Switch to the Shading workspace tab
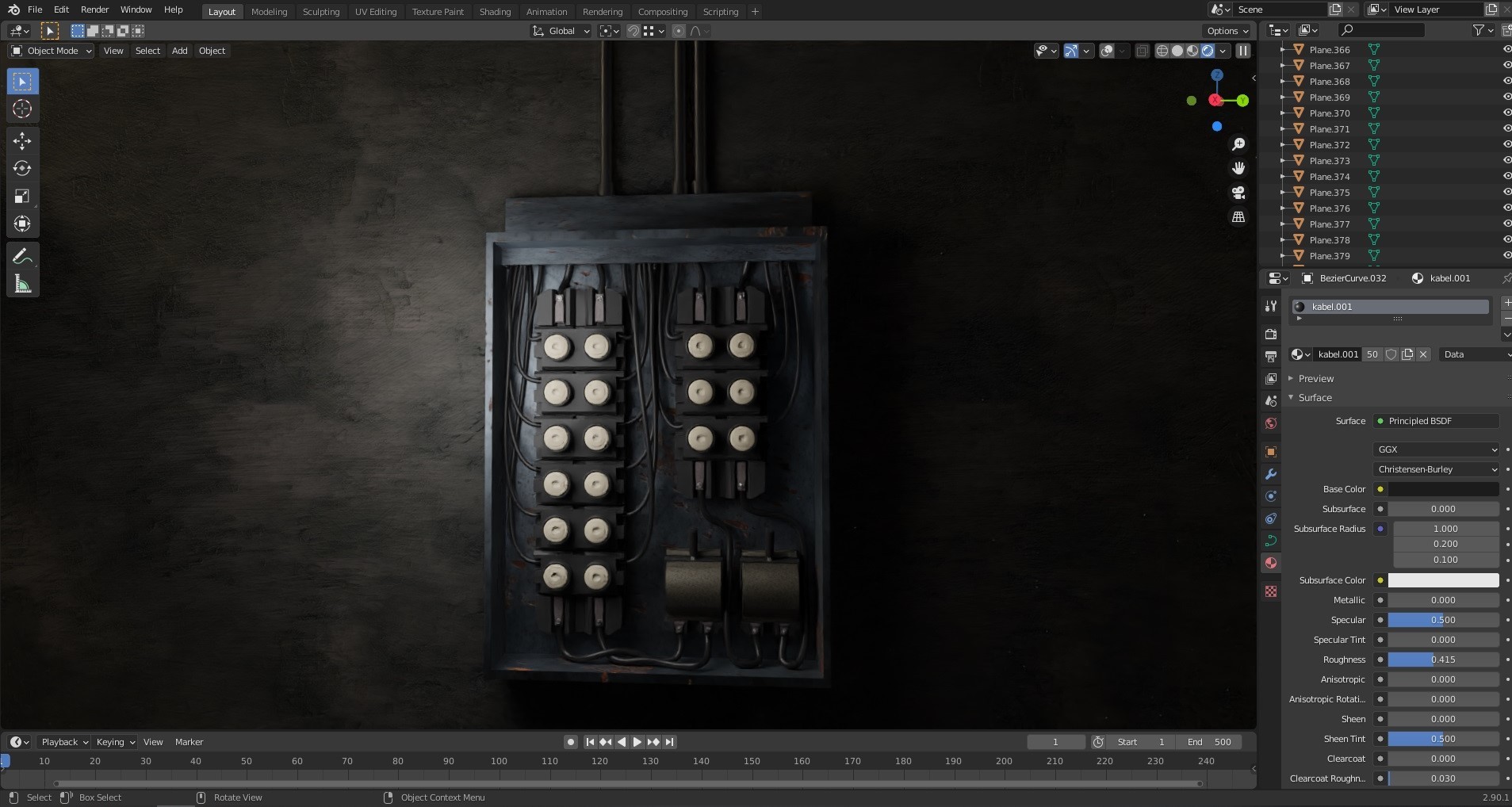This screenshot has height=807, width=1512. [x=495, y=11]
